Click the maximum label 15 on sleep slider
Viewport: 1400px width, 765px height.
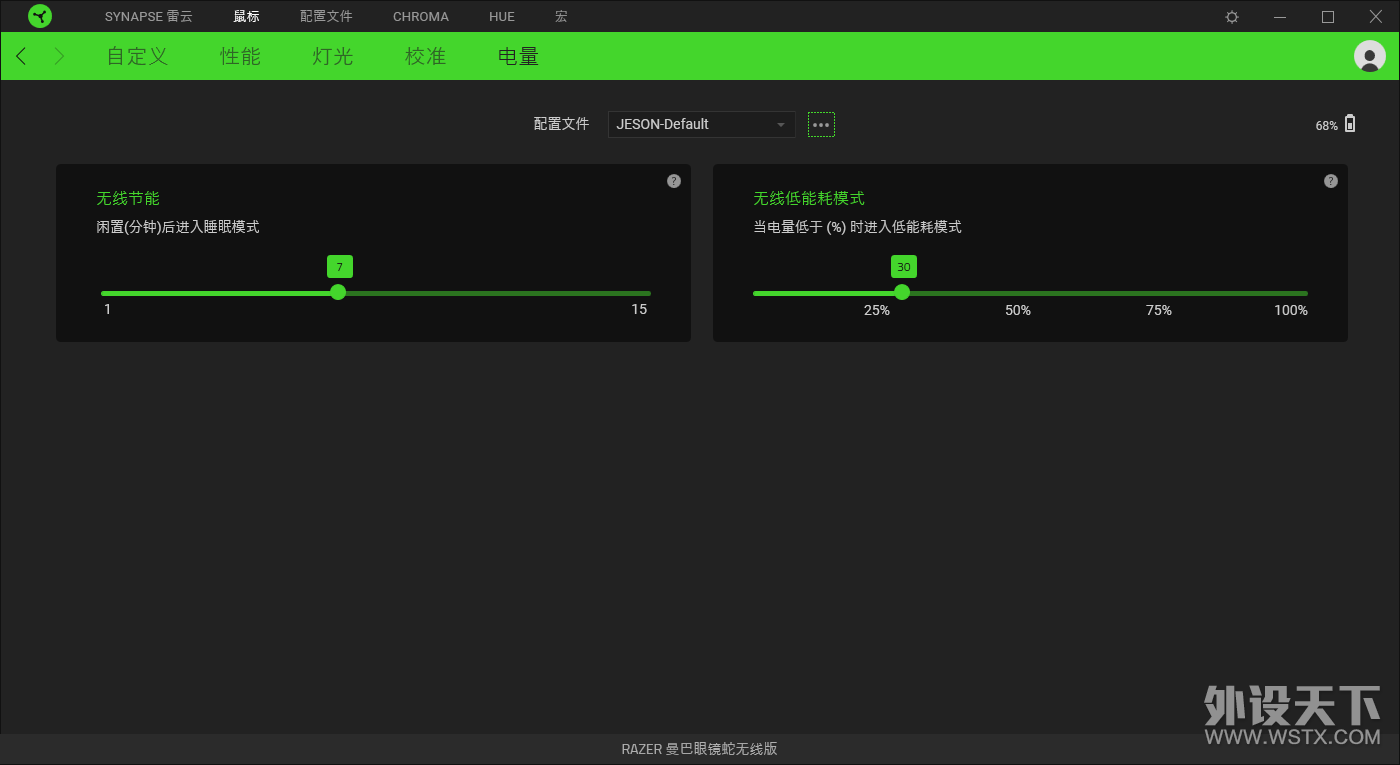639,309
